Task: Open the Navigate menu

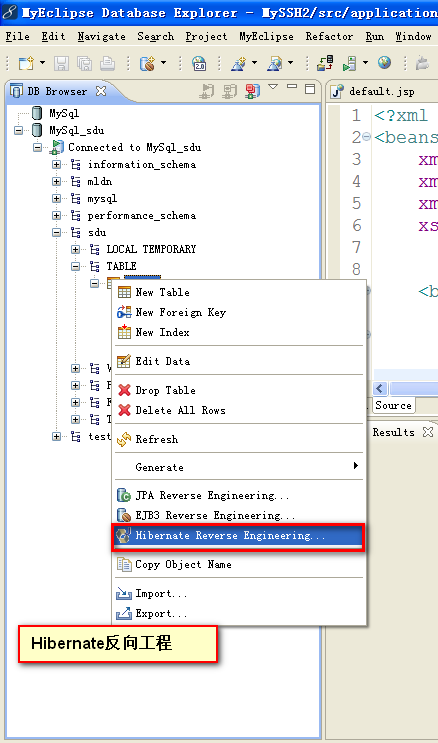Action: [101, 36]
